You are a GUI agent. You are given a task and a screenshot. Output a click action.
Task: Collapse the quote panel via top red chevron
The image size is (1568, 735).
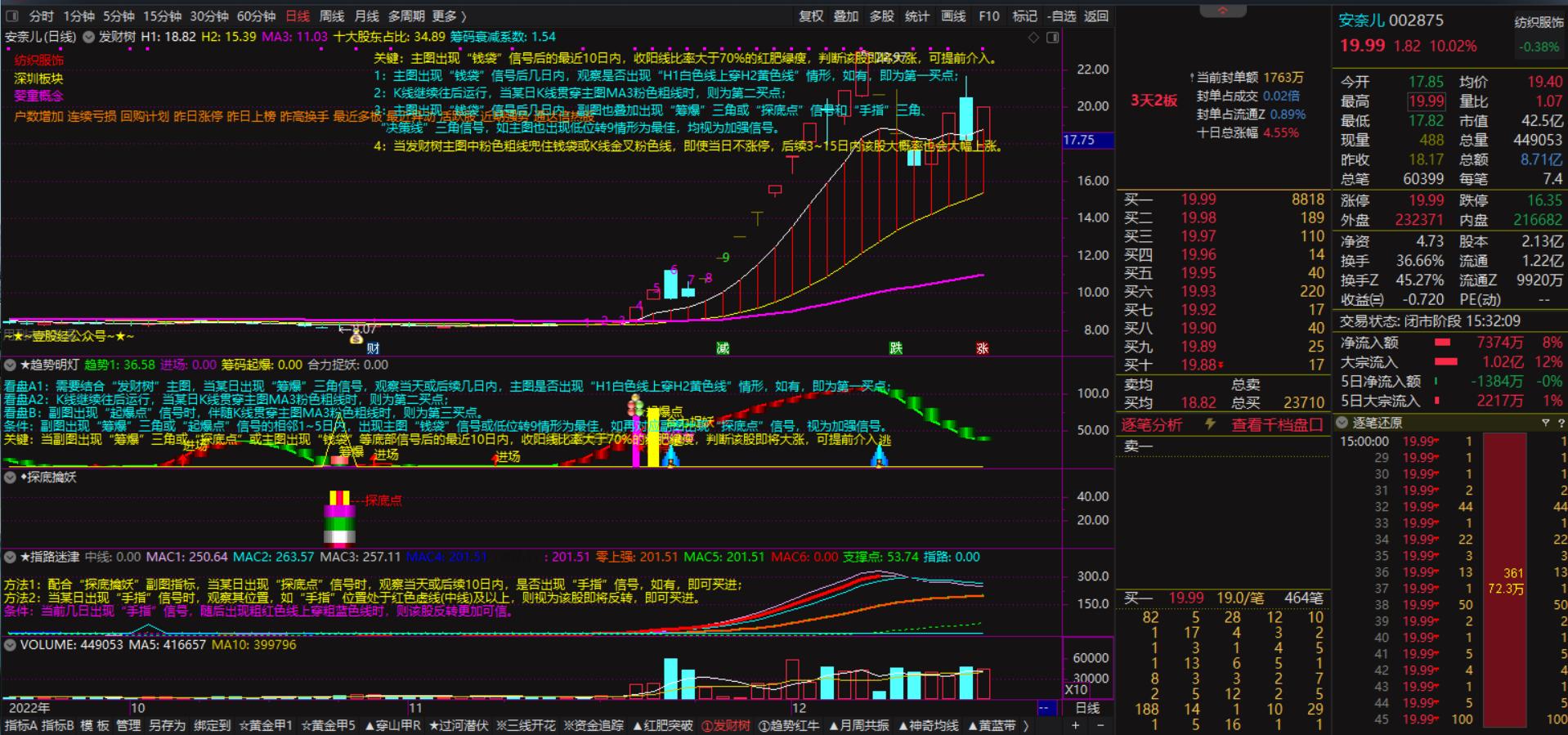(x=1223, y=10)
